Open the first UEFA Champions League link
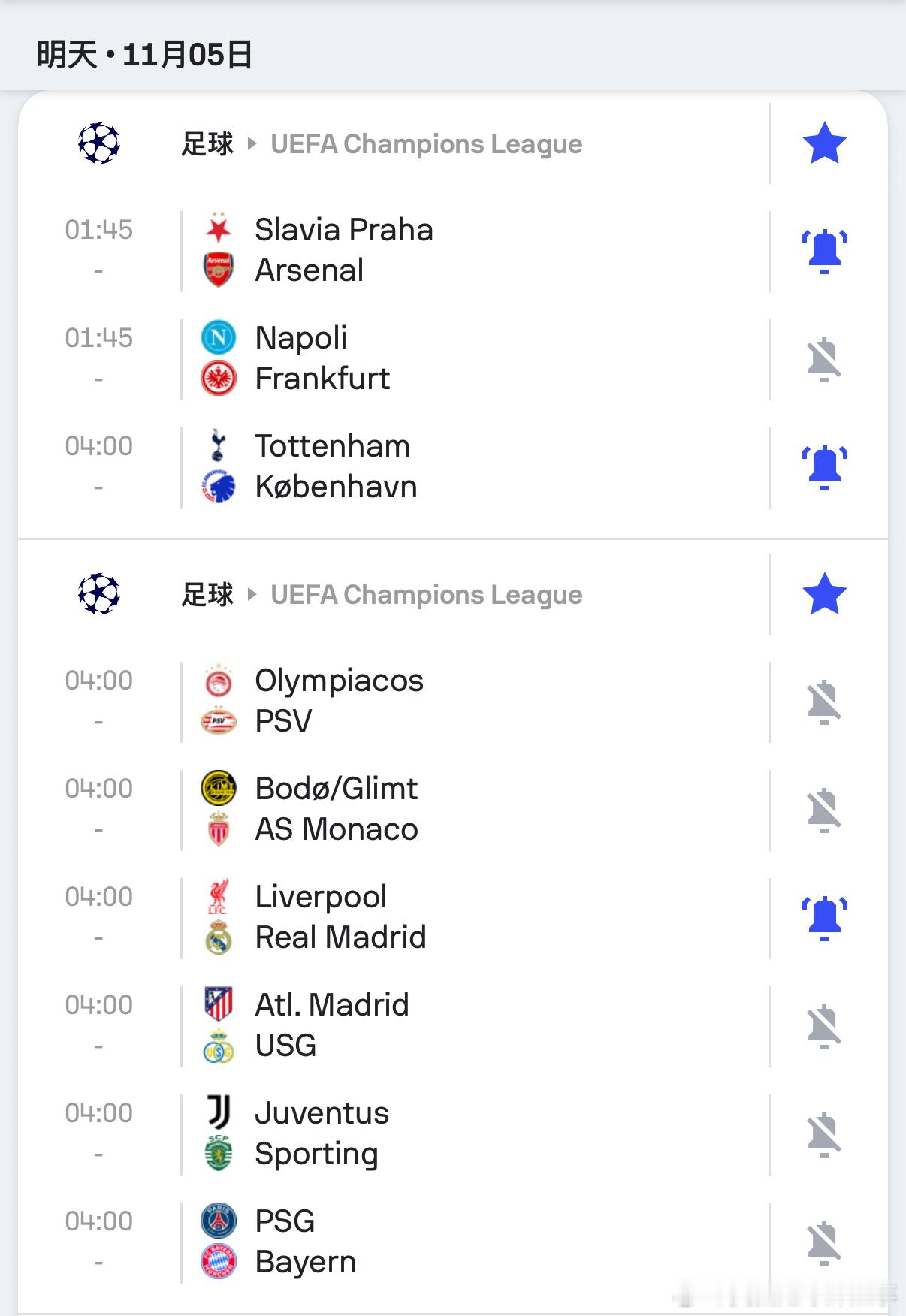Image resolution: width=906 pixels, height=1316 pixels. tap(426, 143)
